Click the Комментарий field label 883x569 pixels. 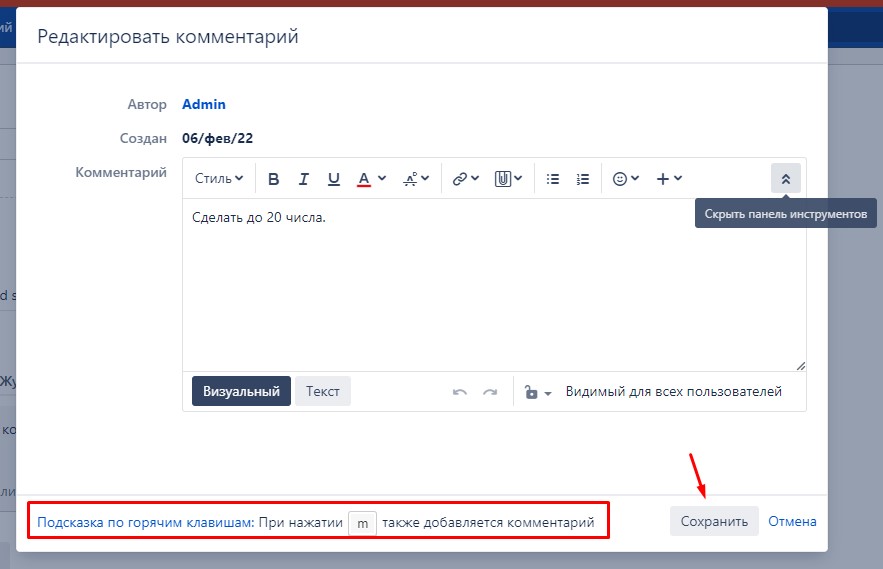pos(121,172)
